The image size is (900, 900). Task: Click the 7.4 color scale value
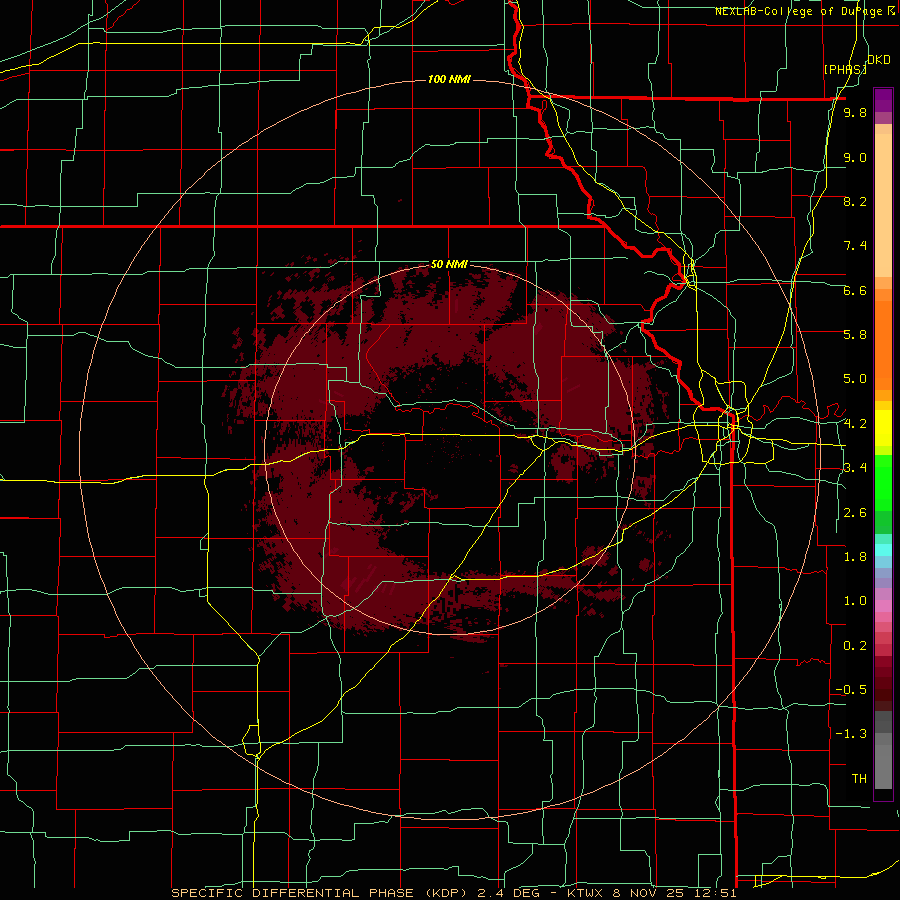coord(855,246)
